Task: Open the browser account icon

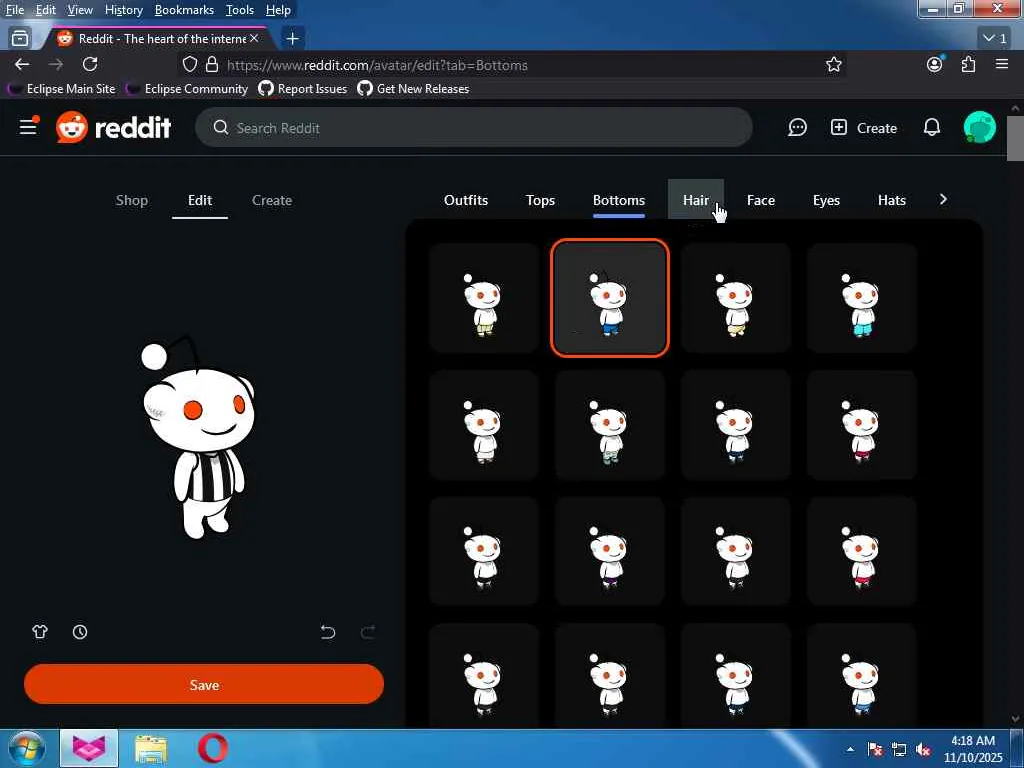Action: (935, 64)
